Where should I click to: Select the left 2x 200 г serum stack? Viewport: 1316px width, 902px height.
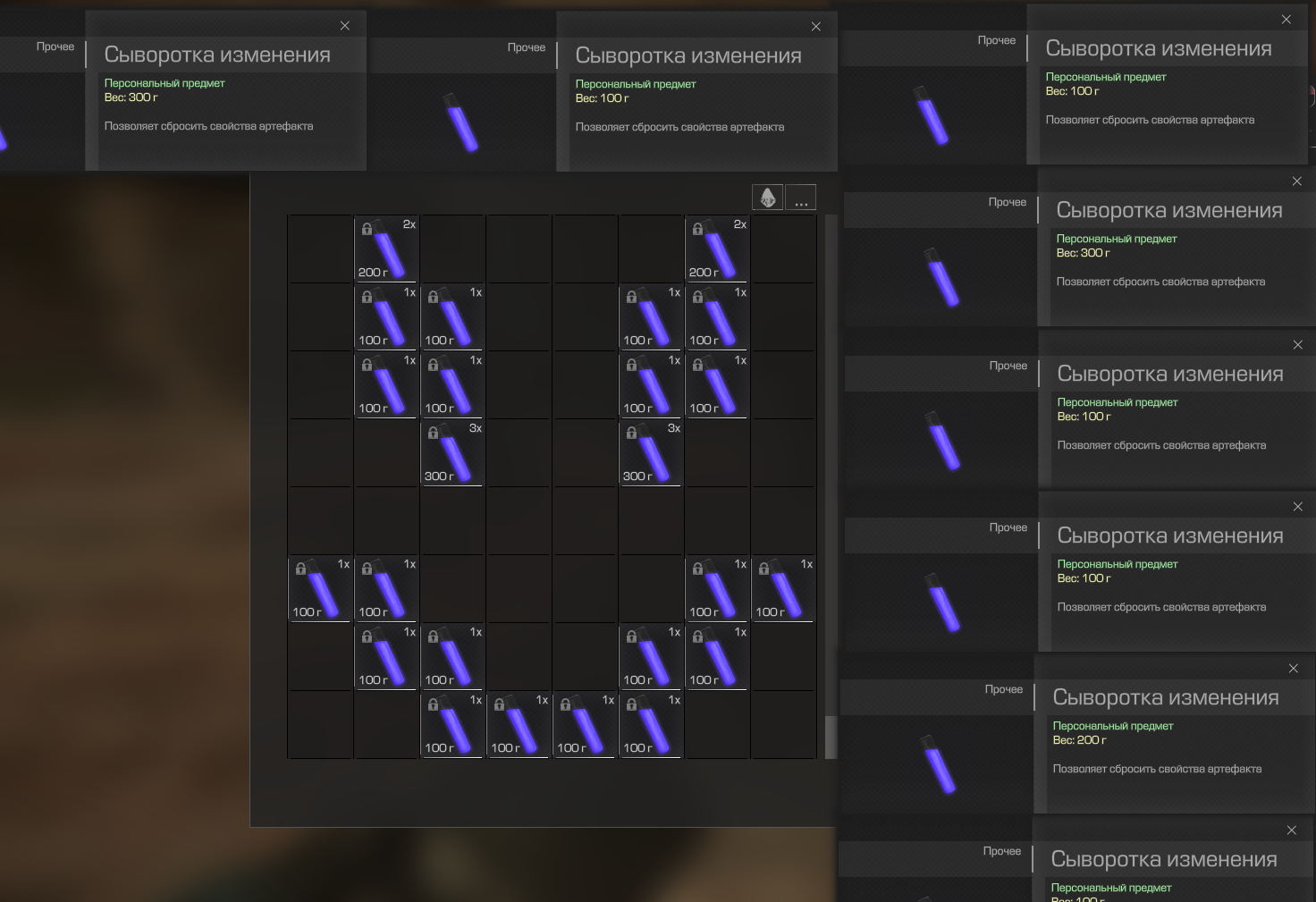(x=386, y=249)
